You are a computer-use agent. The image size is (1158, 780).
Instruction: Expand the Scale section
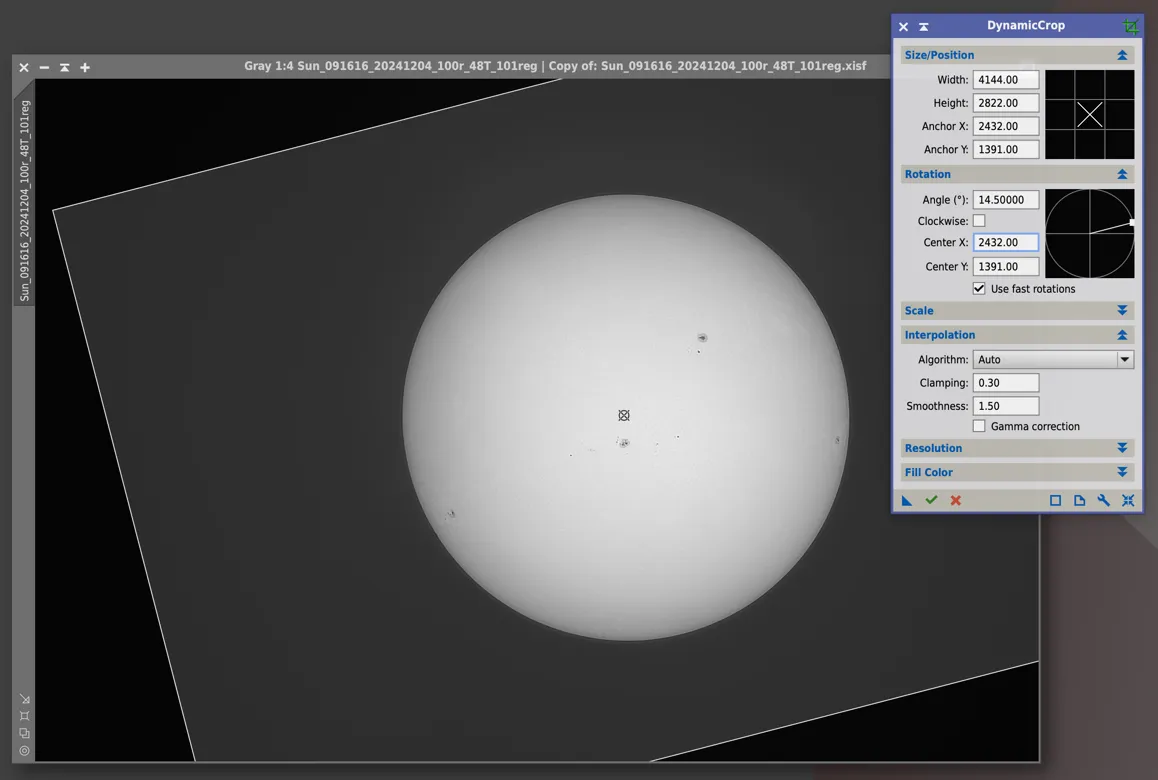coord(1122,311)
